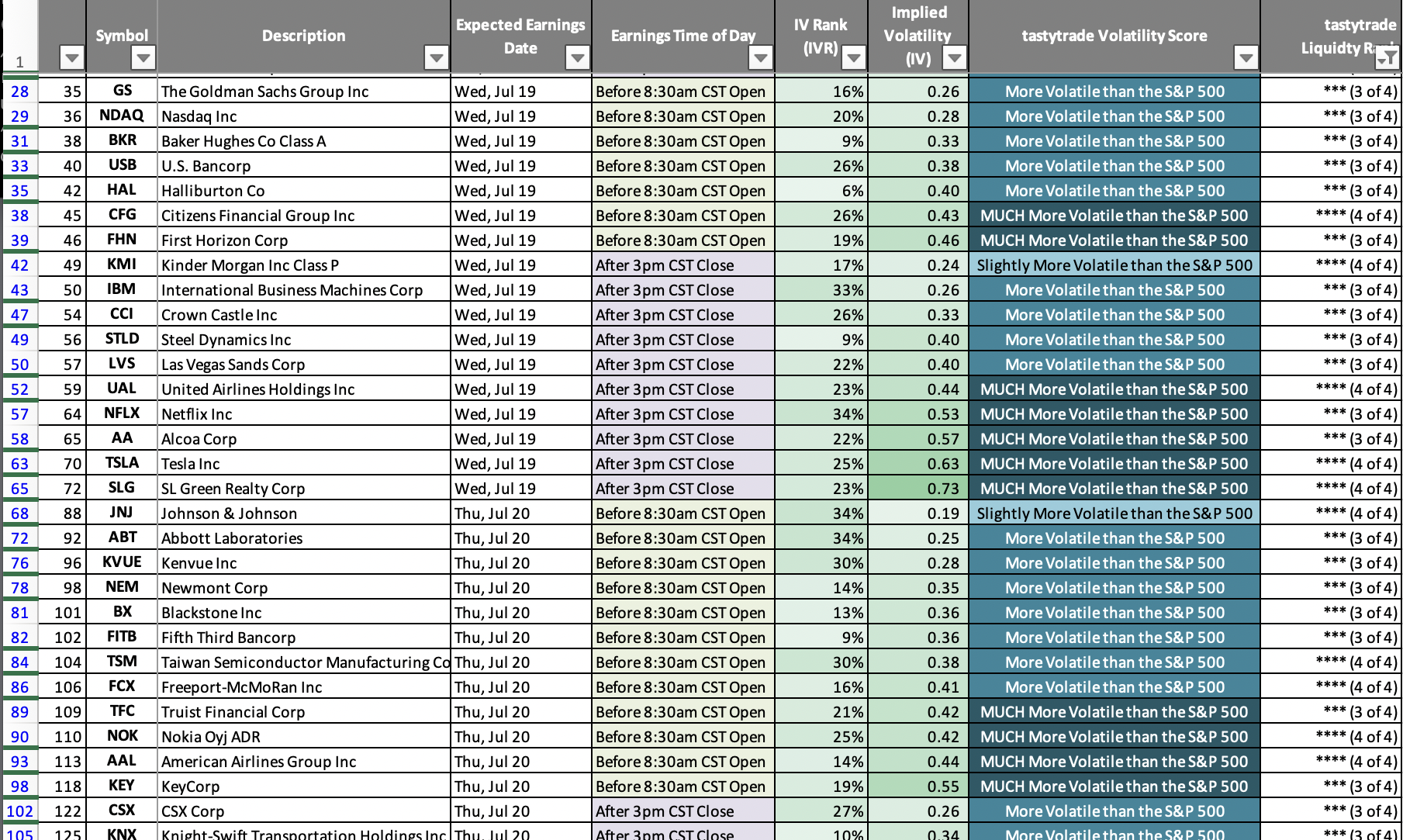Expand the Description column filter dropdown

pos(436,57)
